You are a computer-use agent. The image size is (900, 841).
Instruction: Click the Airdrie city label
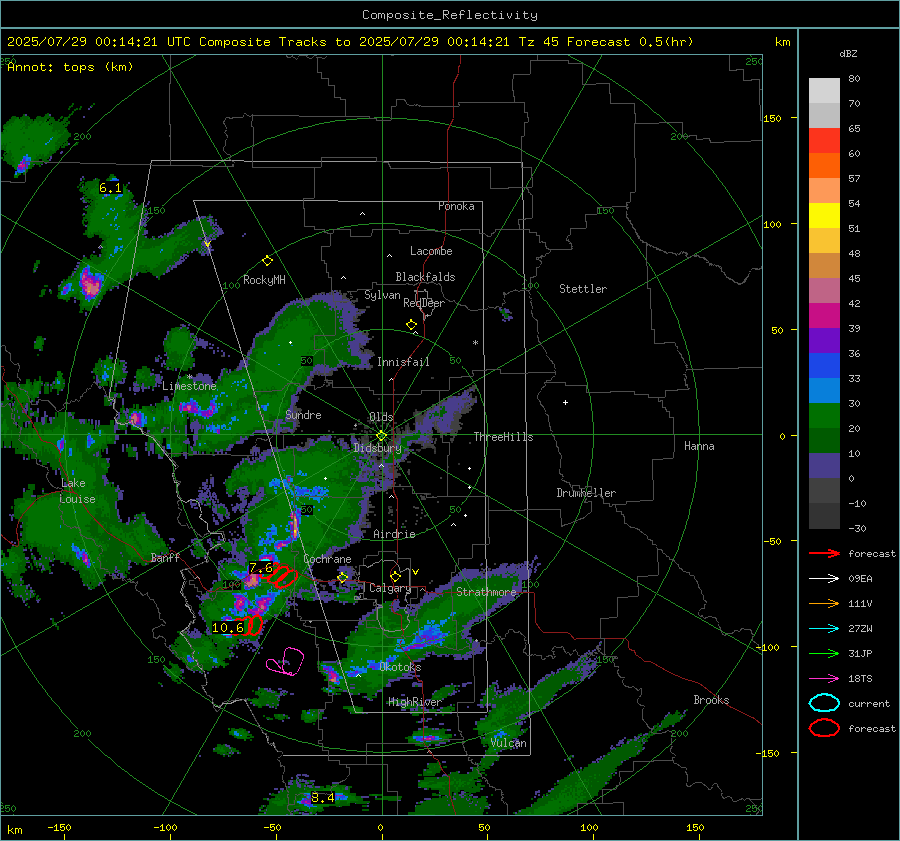pos(394,534)
